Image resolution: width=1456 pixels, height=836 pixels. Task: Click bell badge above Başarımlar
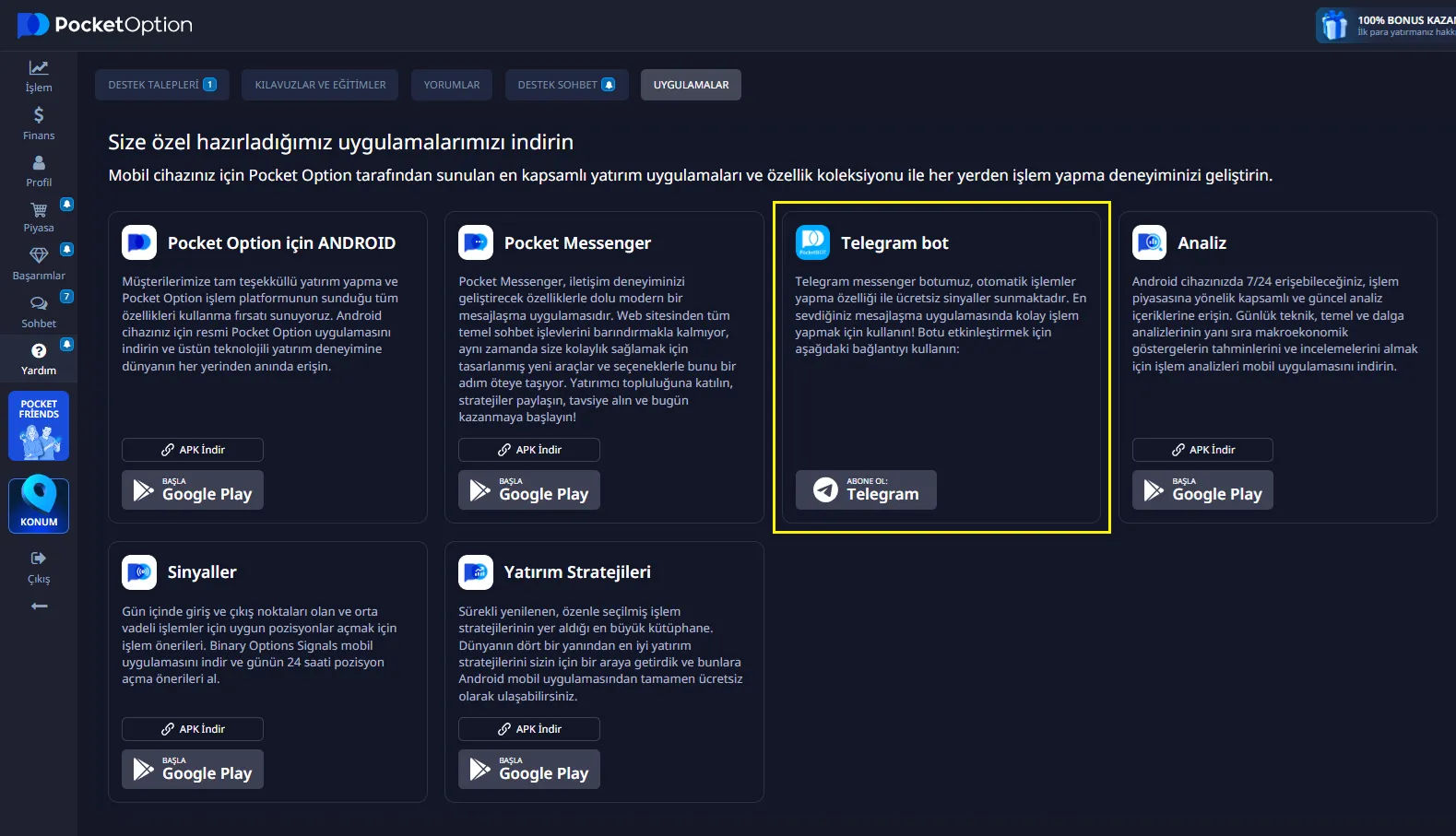[x=66, y=249]
